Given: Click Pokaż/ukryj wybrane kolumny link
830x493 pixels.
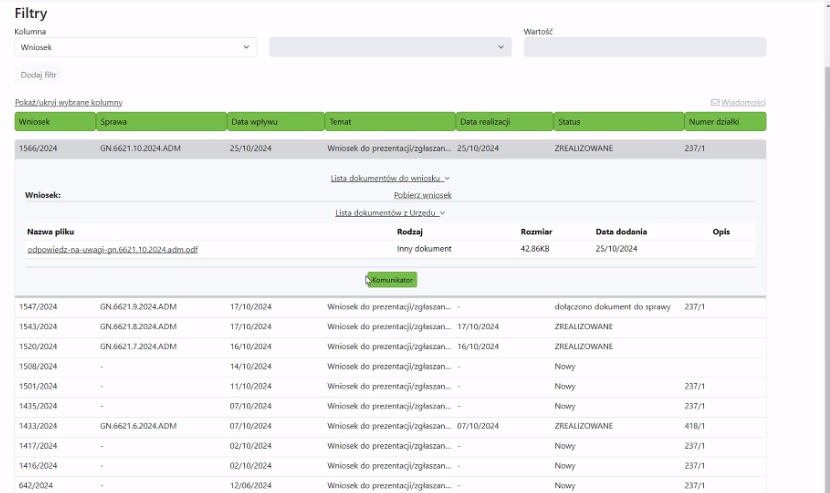Looking at the screenshot, I should (x=68, y=103).
